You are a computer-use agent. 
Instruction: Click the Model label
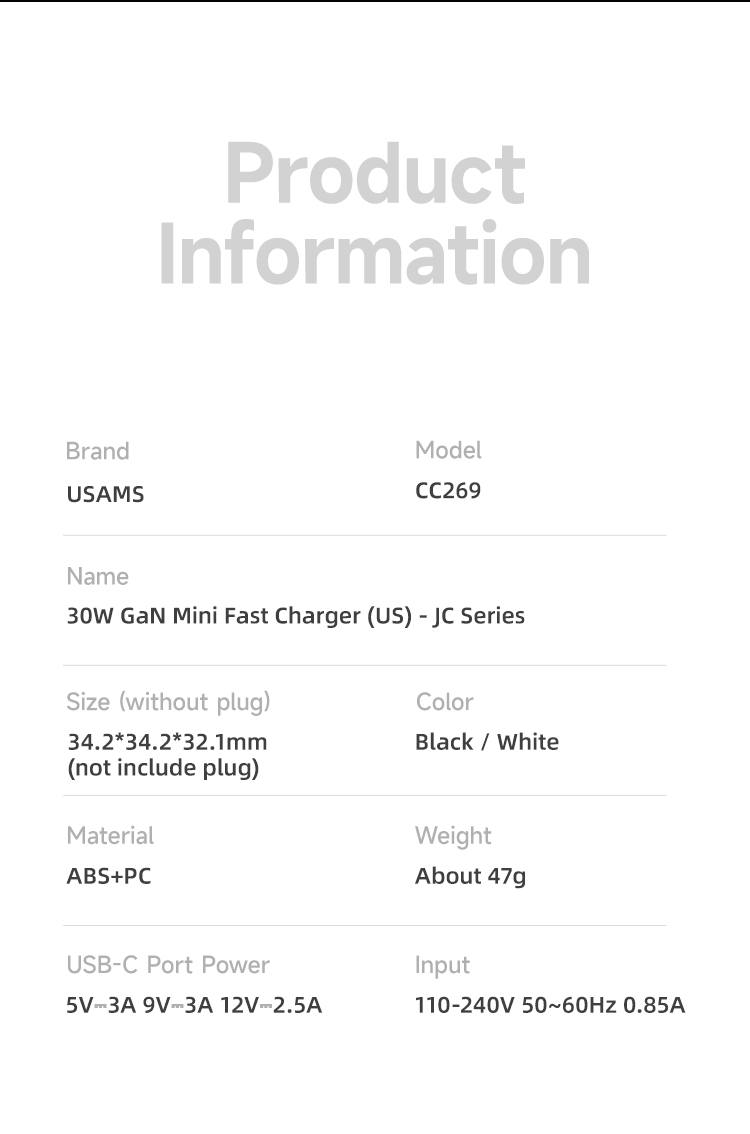(448, 450)
